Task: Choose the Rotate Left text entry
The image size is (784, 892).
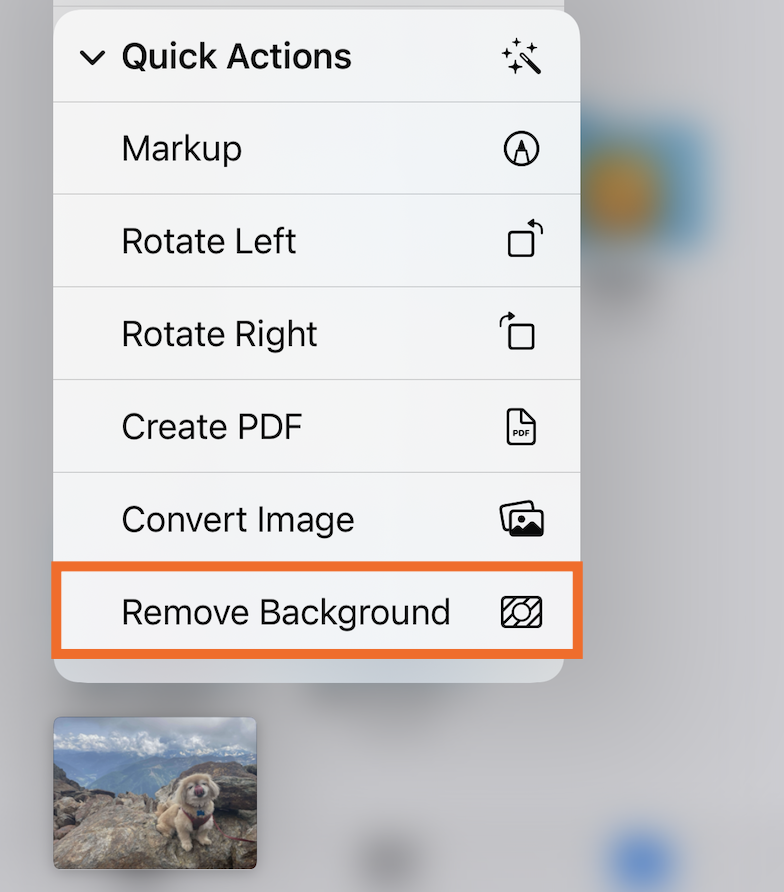Action: (209, 241)
